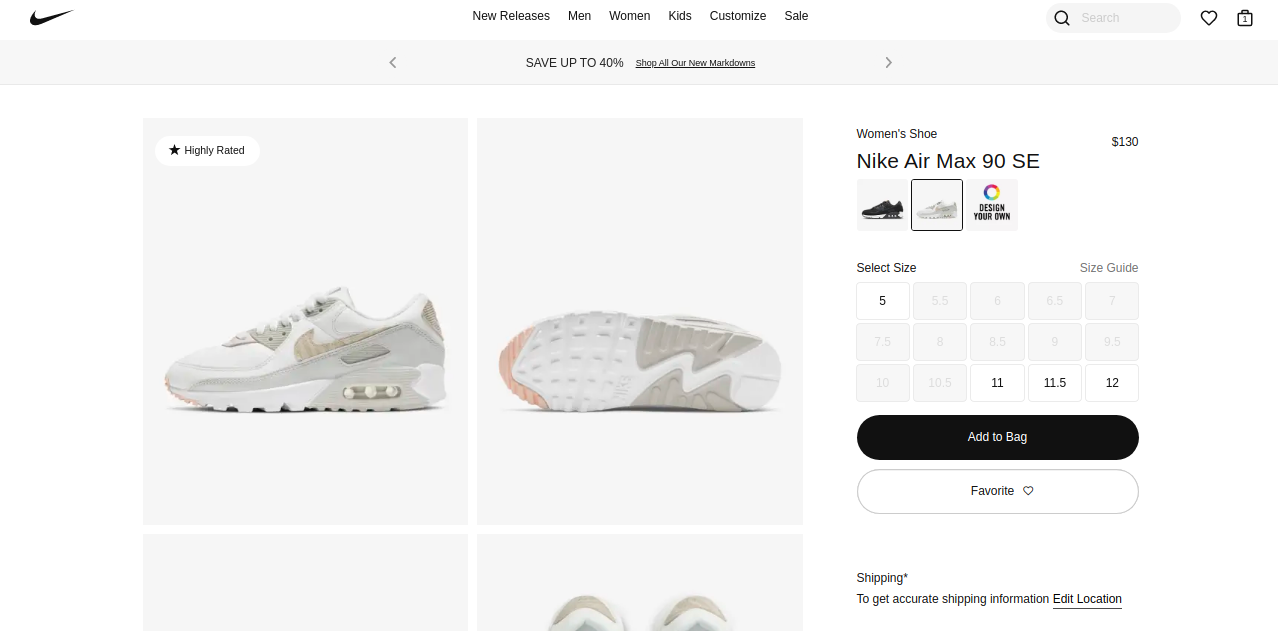Click inside the Search input field
This screenshot has height=631, width=1278.
1120,18
